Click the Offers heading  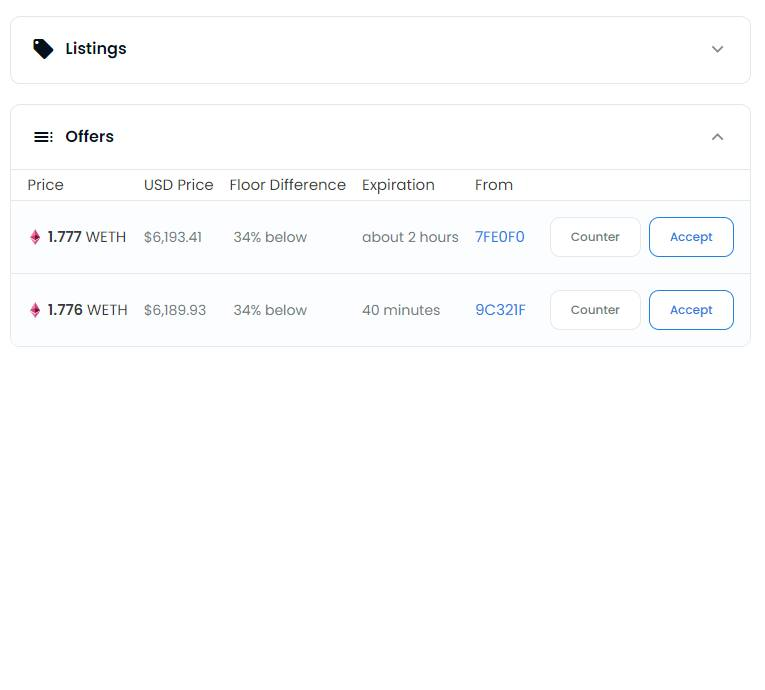coord(89,137)
